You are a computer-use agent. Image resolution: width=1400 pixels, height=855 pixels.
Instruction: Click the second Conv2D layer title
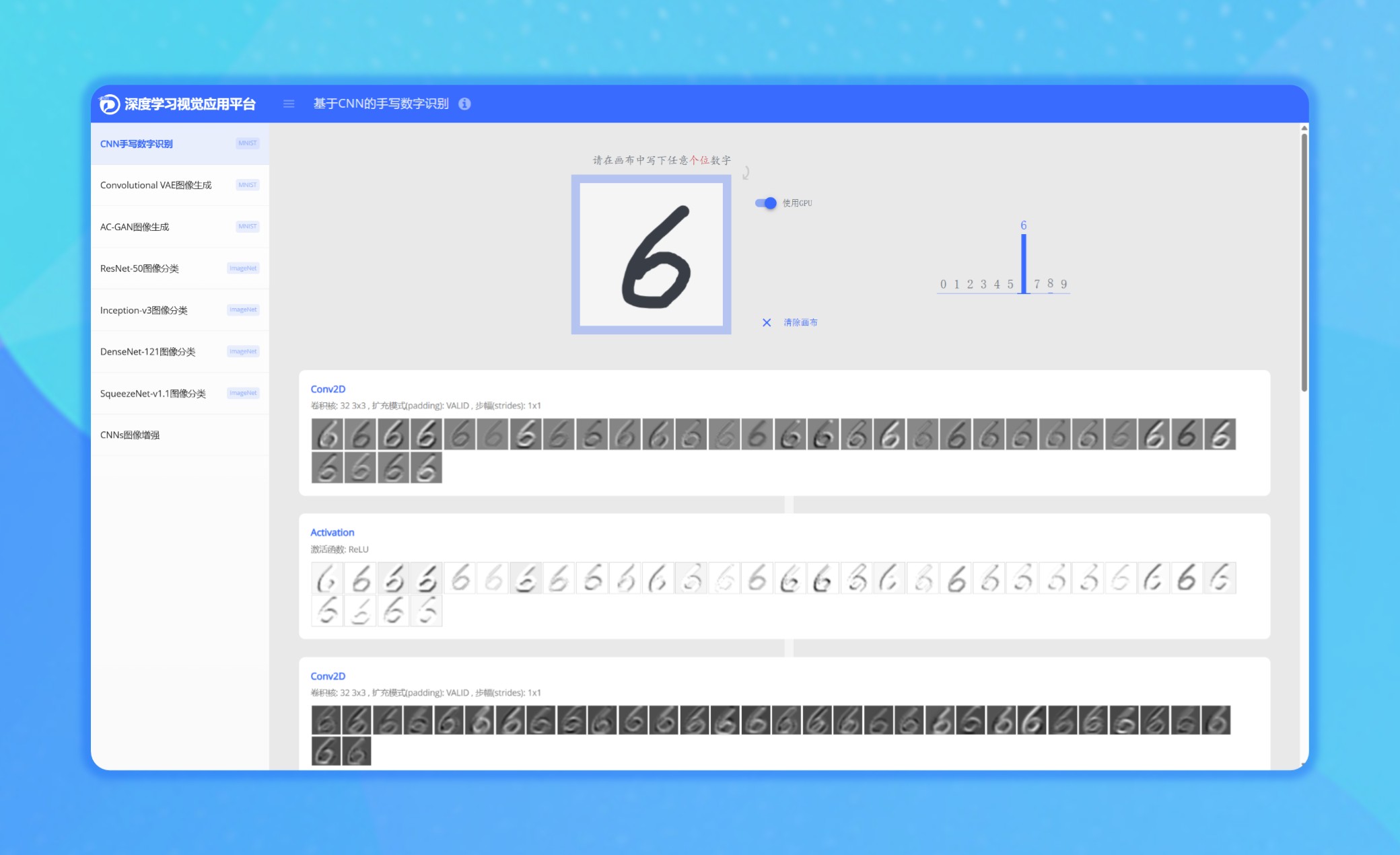coord(328,677)
